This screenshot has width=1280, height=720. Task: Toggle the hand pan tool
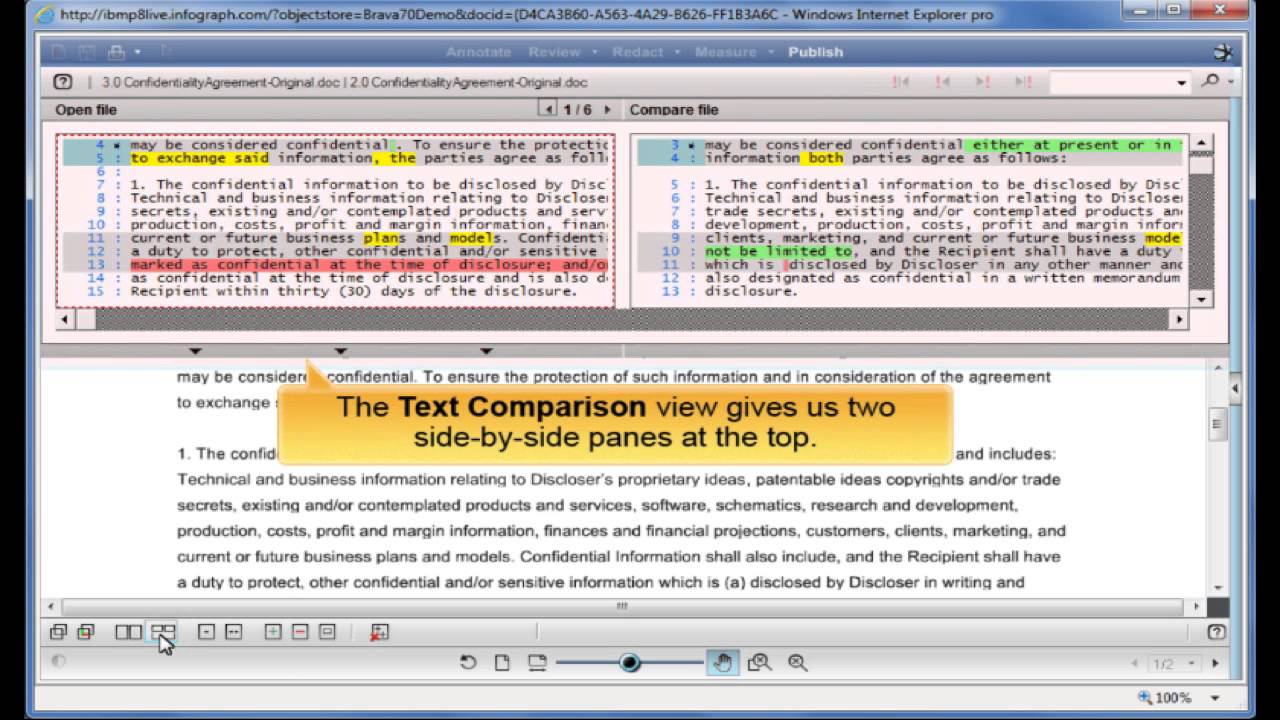point(723,662)
